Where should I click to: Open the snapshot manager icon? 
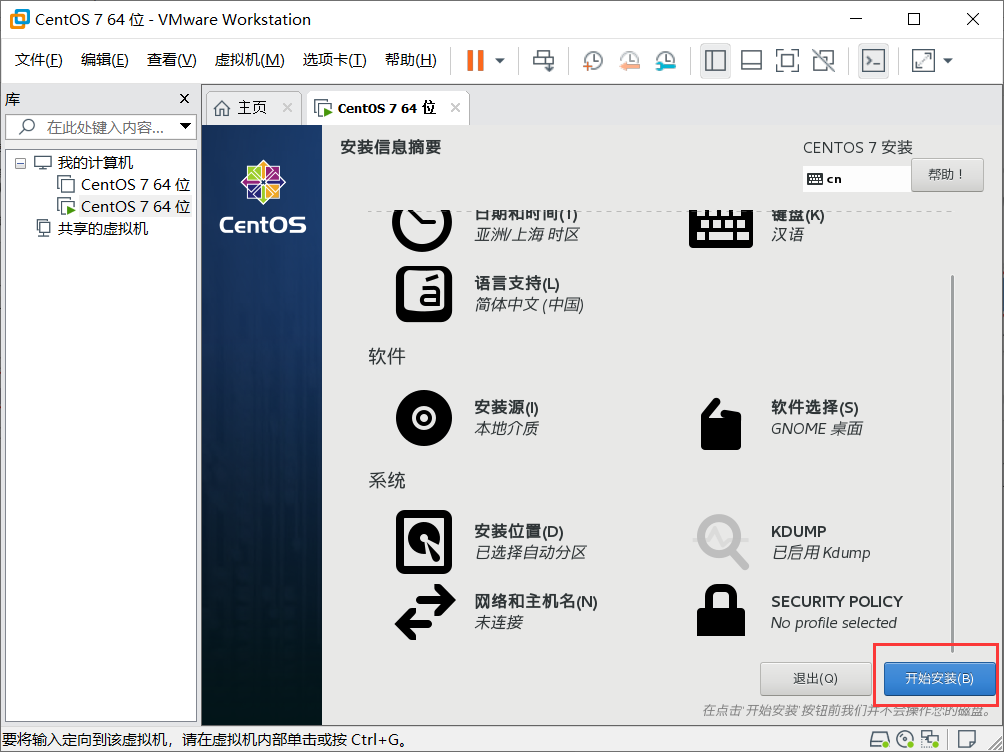pos(666,61)
